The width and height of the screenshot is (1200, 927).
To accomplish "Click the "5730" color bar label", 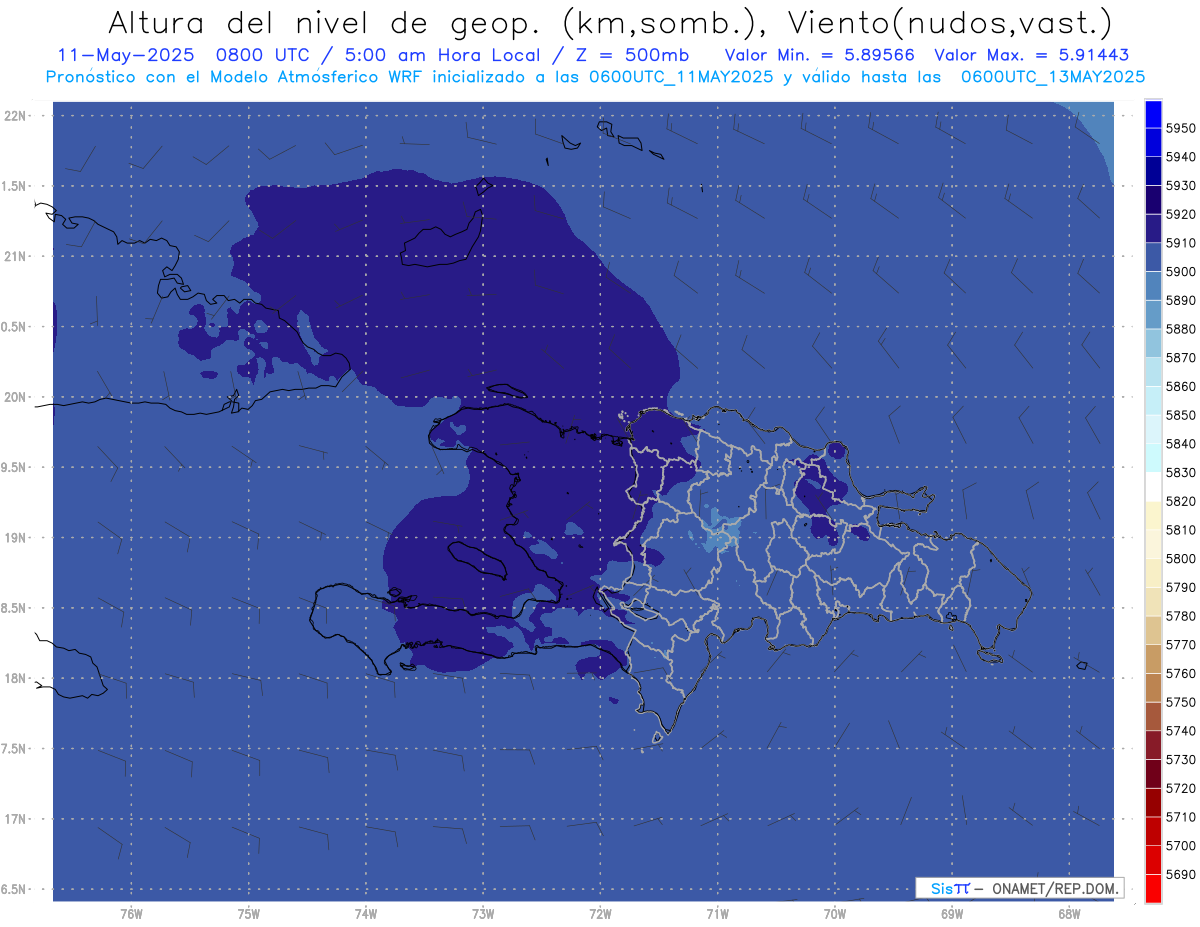I will (x=1181, y=759).
